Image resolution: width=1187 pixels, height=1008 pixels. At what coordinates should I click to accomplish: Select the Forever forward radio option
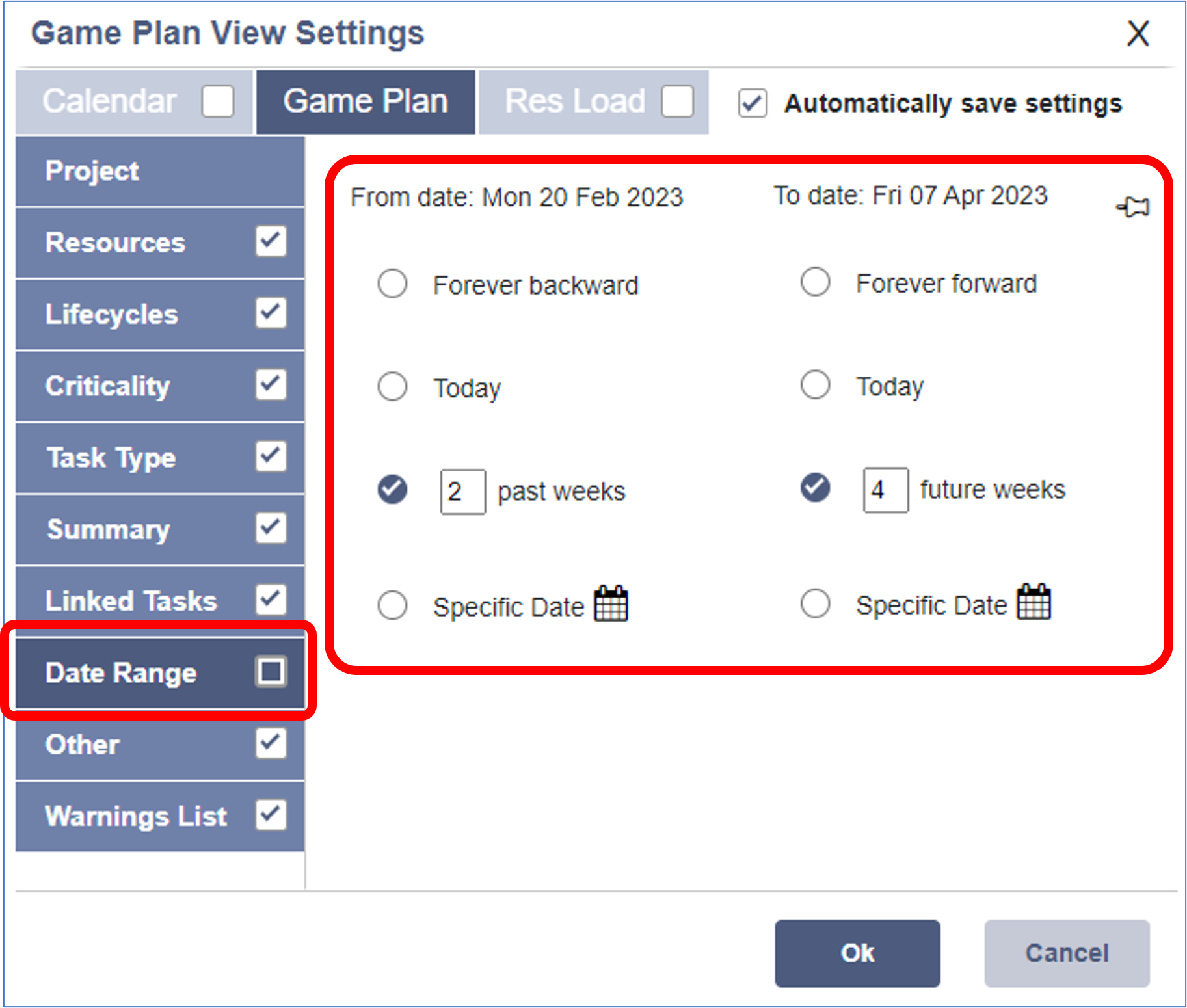click(x=815, y=282)
